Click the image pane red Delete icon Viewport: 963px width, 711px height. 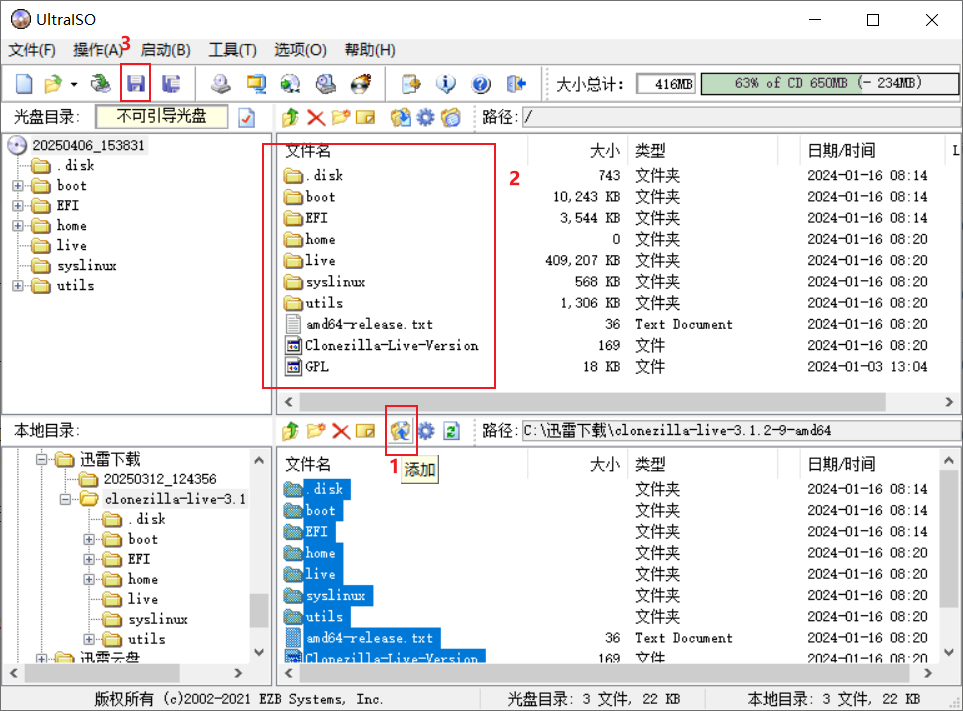click(x=316, y=117)
